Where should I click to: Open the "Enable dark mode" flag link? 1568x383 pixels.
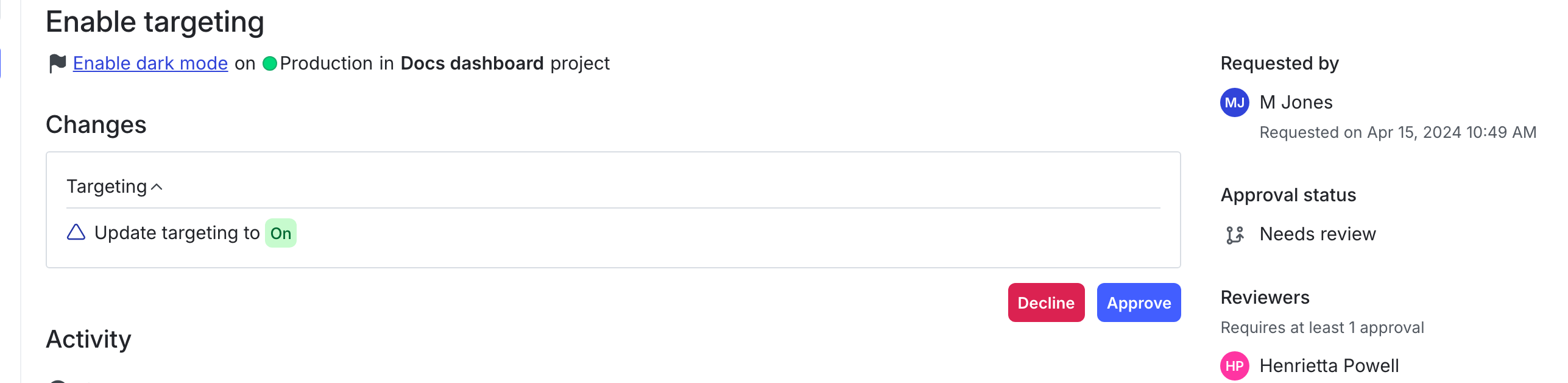click(x=149, y=63)
